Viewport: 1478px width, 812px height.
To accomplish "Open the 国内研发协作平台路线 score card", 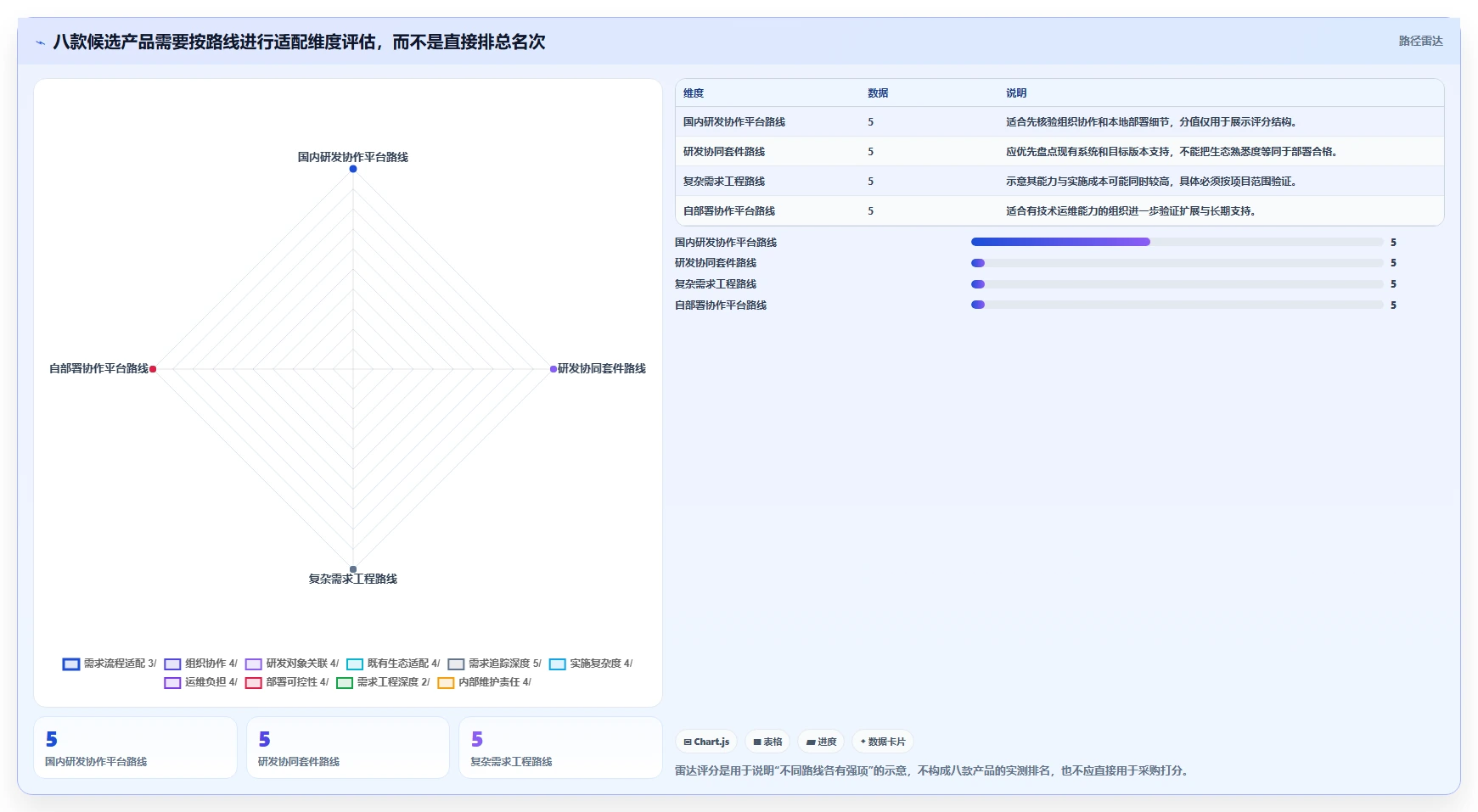I will pyautogui.click(x=135, y=748).
